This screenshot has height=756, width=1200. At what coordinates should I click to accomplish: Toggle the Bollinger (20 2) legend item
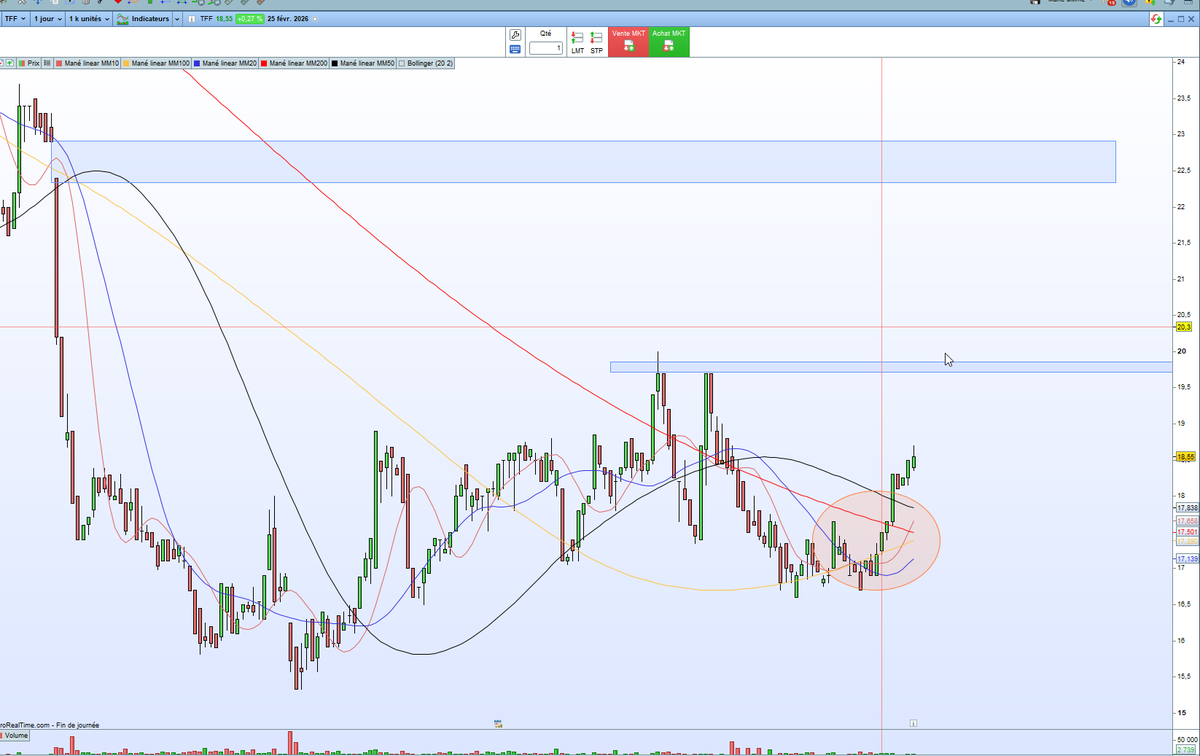tap(427, 63)
